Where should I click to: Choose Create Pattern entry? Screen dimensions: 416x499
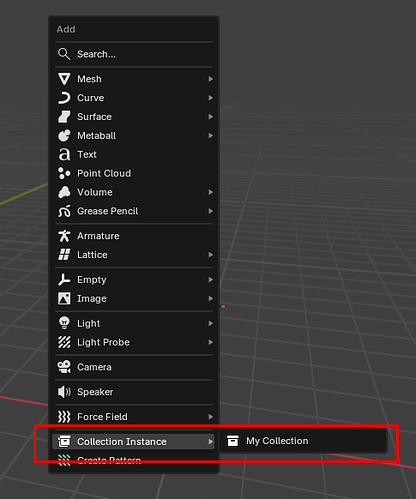[x=134, y=460]
